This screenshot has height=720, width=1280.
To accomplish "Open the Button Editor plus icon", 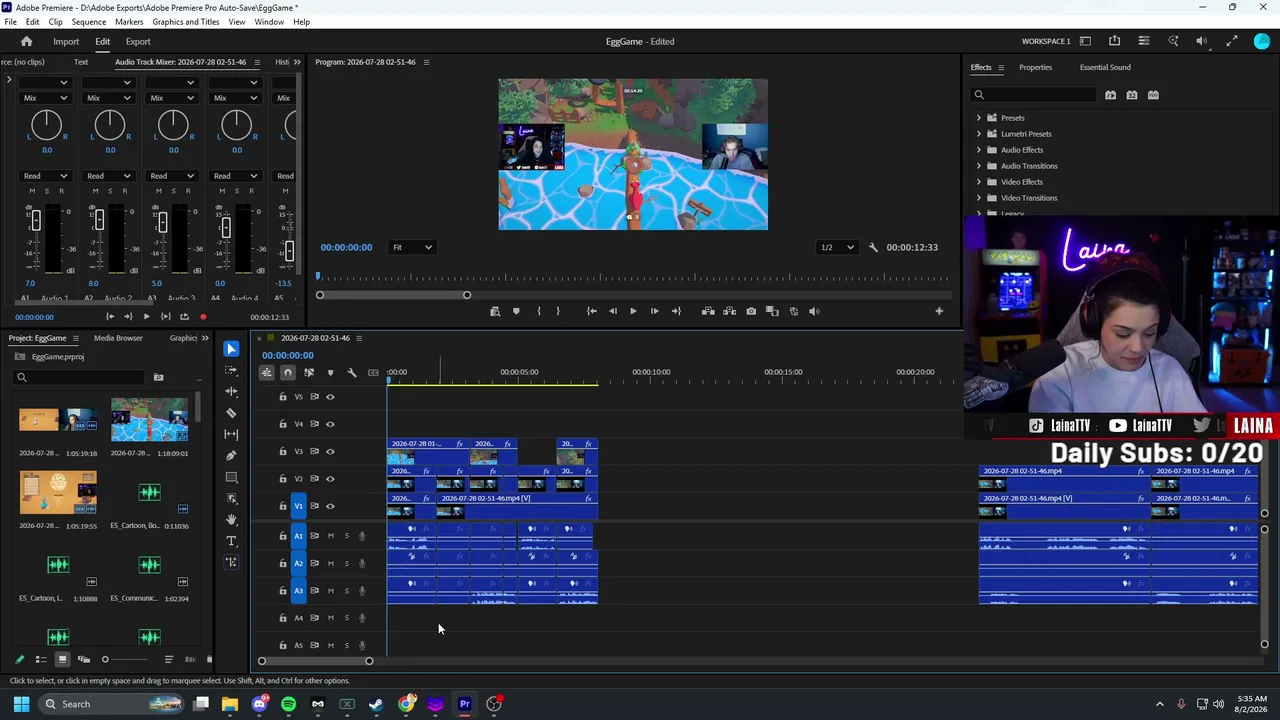I will (x=939, y=311).
